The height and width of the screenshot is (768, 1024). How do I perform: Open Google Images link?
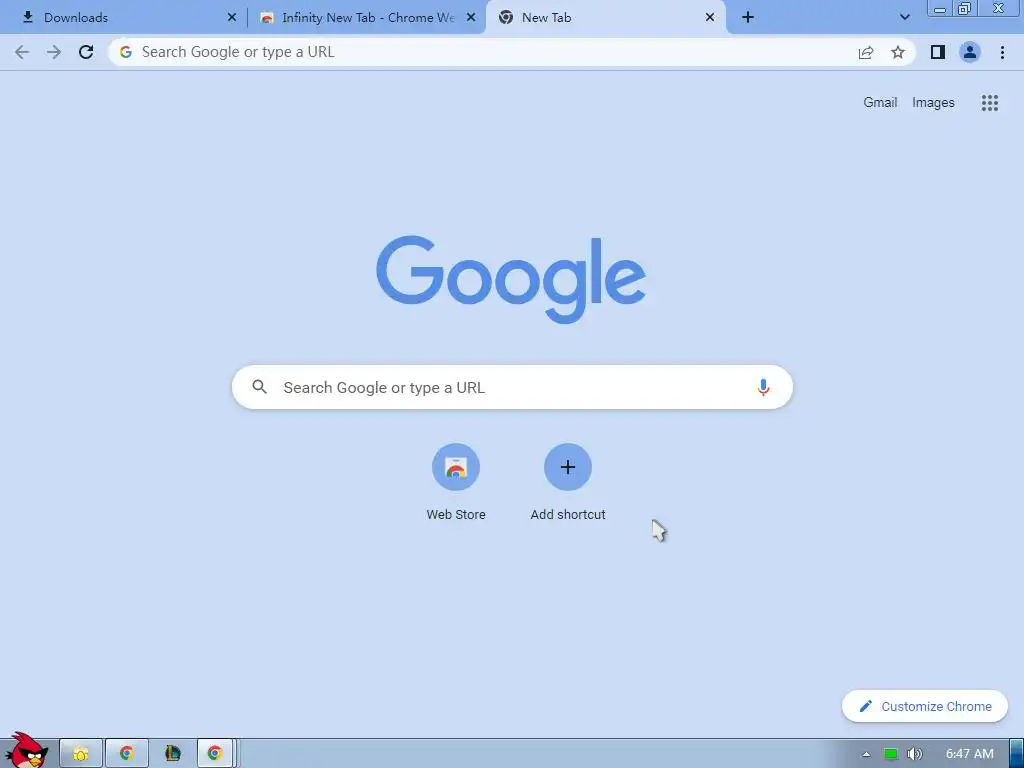(933, 103)
